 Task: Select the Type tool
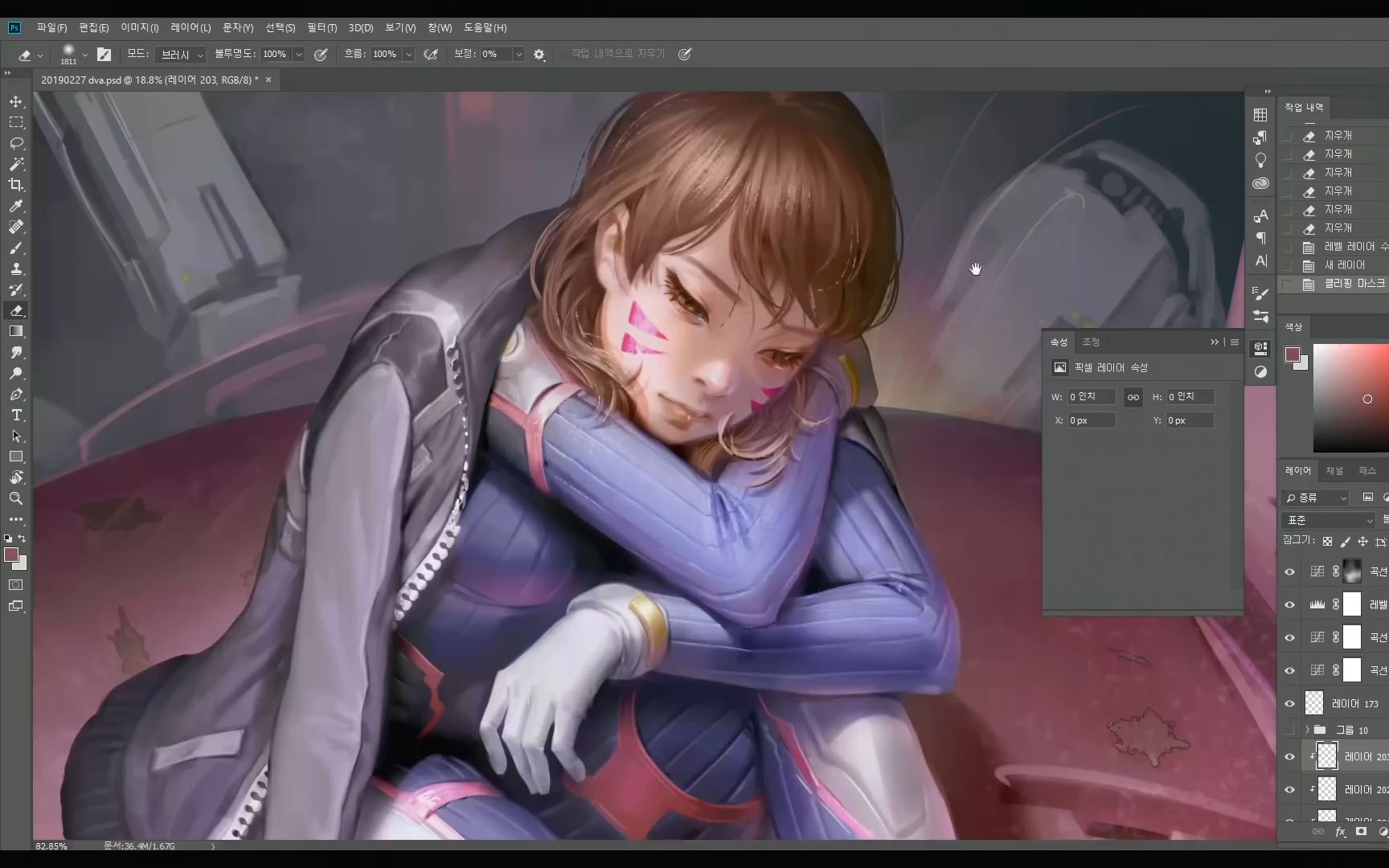[x=16, y=416]
